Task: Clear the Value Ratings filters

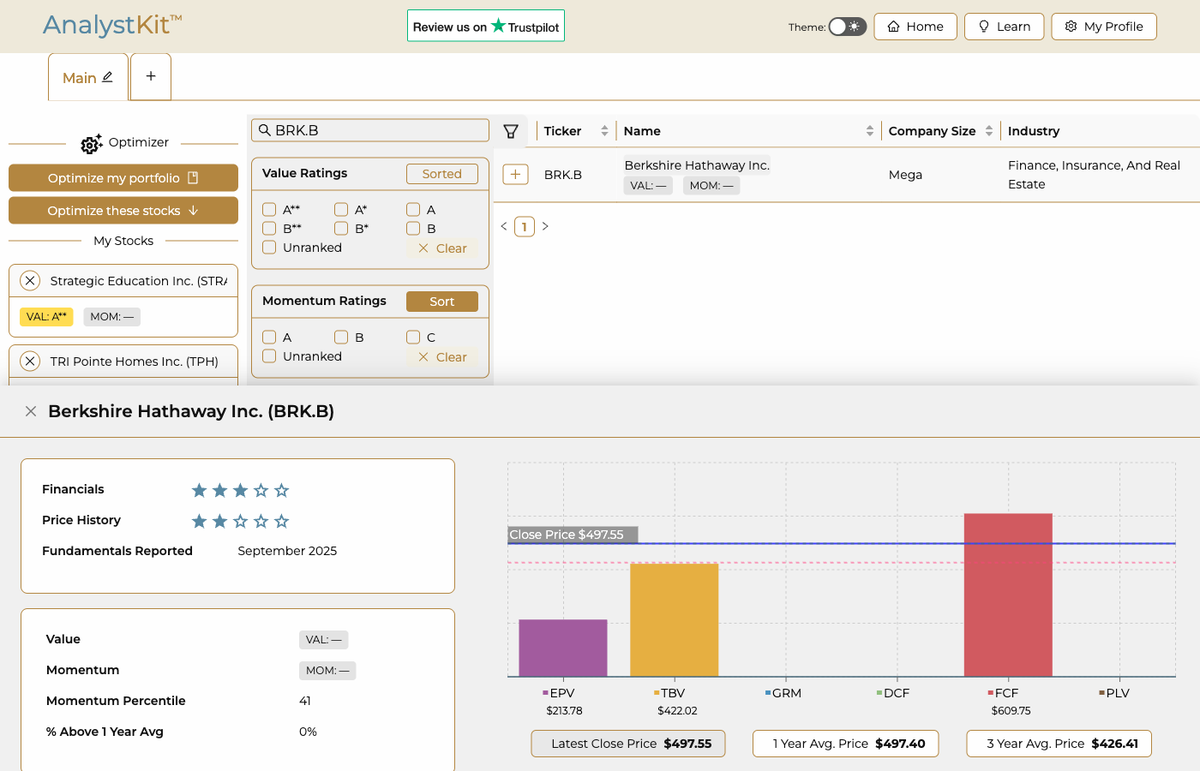Action: [442, 248]
